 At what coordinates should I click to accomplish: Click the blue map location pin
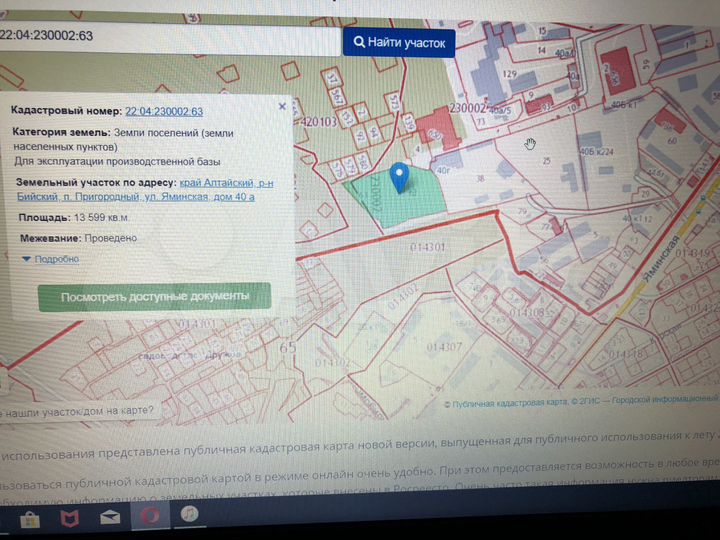pos(399,177)
